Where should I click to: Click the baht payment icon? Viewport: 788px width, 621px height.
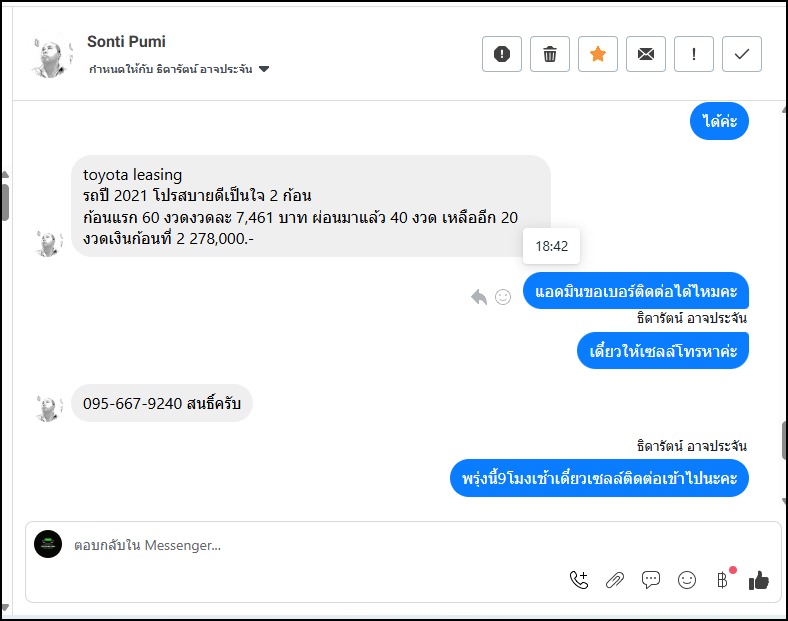click(722, 579)
